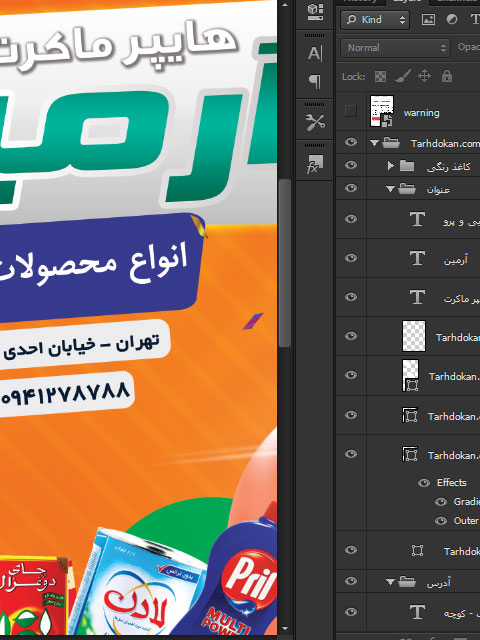Click the عنوان group folder icon
The height and width of the screenshot is (640, 480).
click(x=407, y=189)
